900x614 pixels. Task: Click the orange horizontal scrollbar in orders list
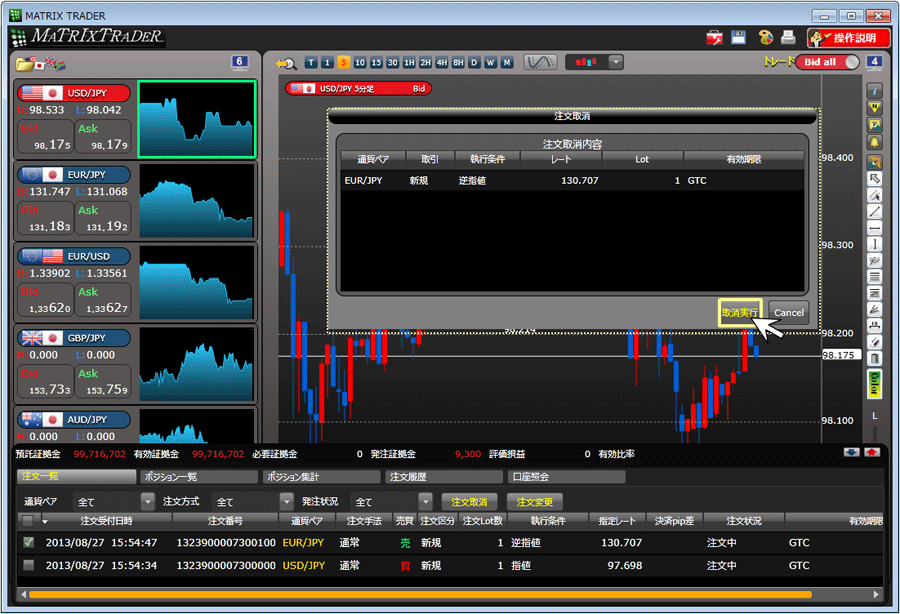point(420,594)
